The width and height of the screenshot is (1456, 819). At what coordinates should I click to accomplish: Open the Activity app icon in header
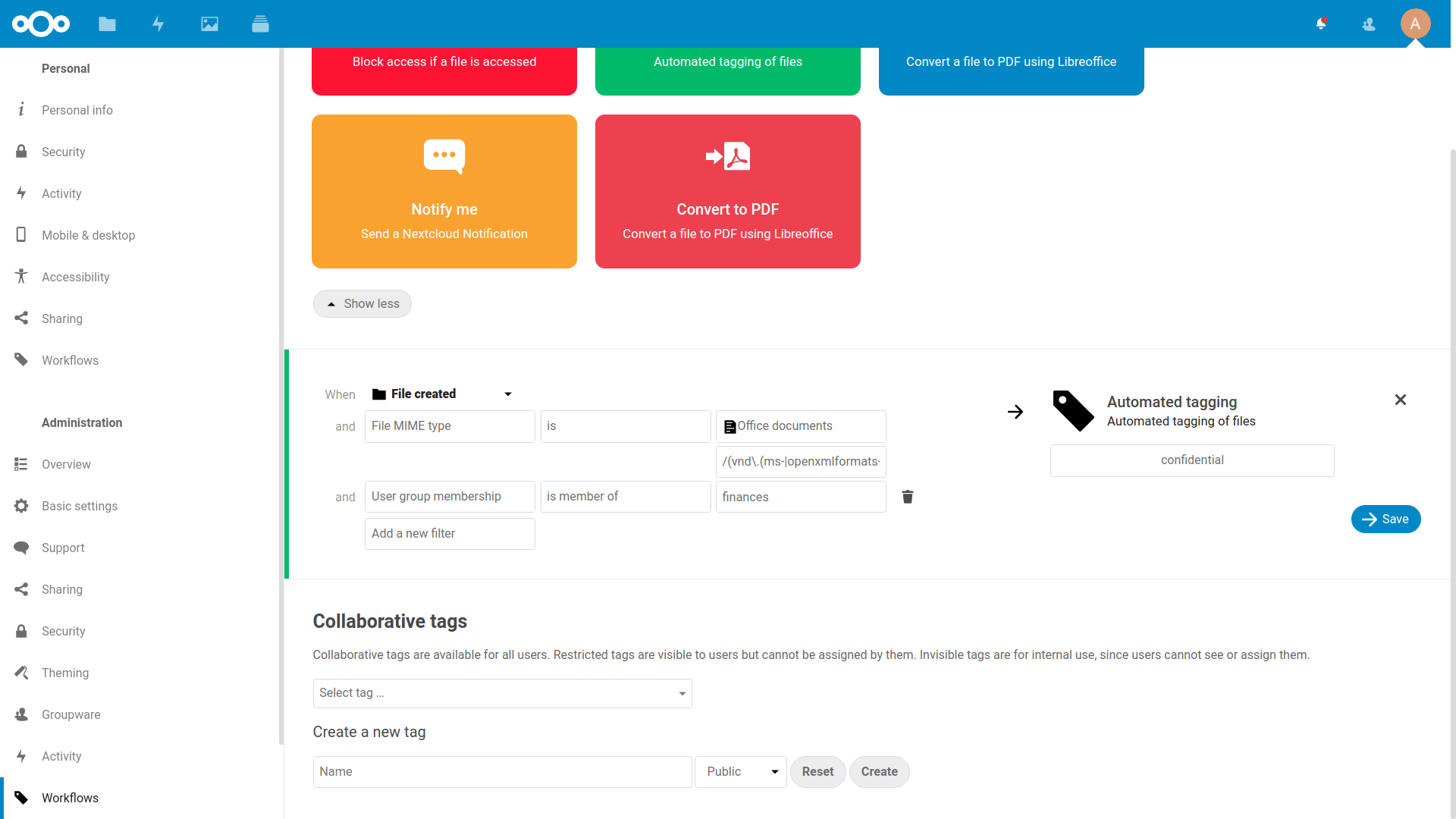(158, 24)
